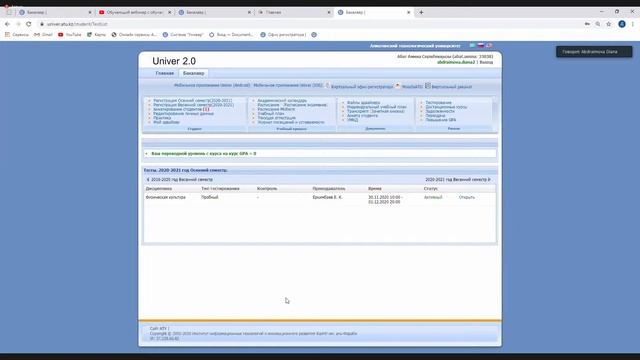The width and height of the screenshot is (640, 360).
Task: Open the Текущая аттестация link
Action: [276, 118]
